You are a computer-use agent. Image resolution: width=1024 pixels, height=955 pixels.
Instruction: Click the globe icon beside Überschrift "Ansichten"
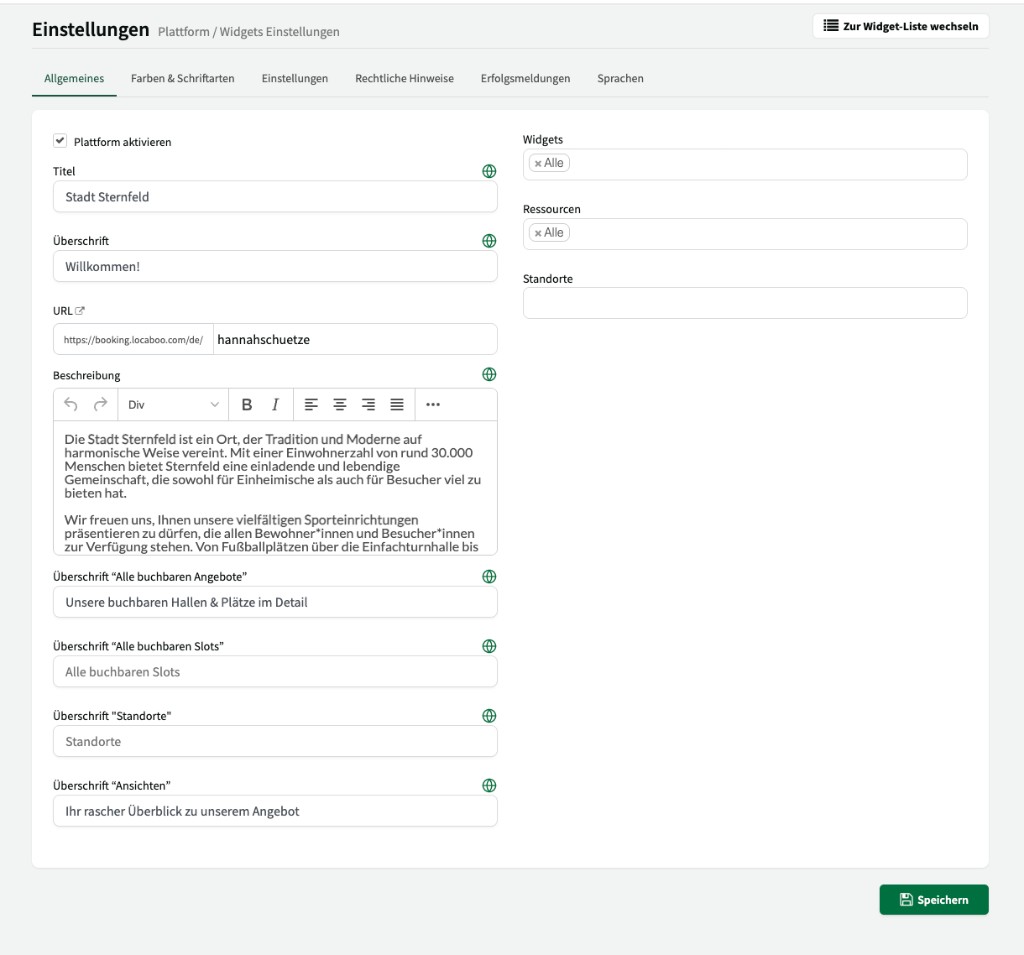point(489,785)
